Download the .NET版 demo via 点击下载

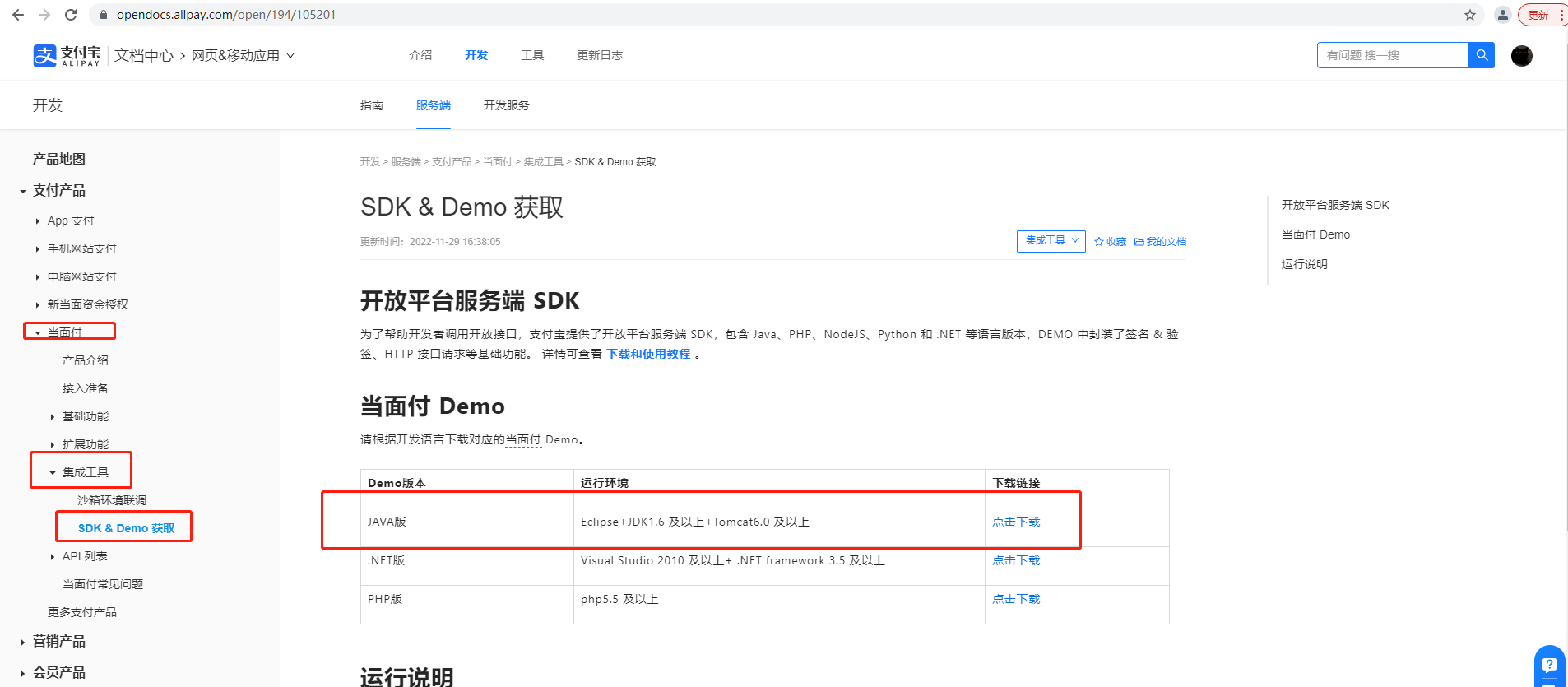click(x=1016, y=560)
